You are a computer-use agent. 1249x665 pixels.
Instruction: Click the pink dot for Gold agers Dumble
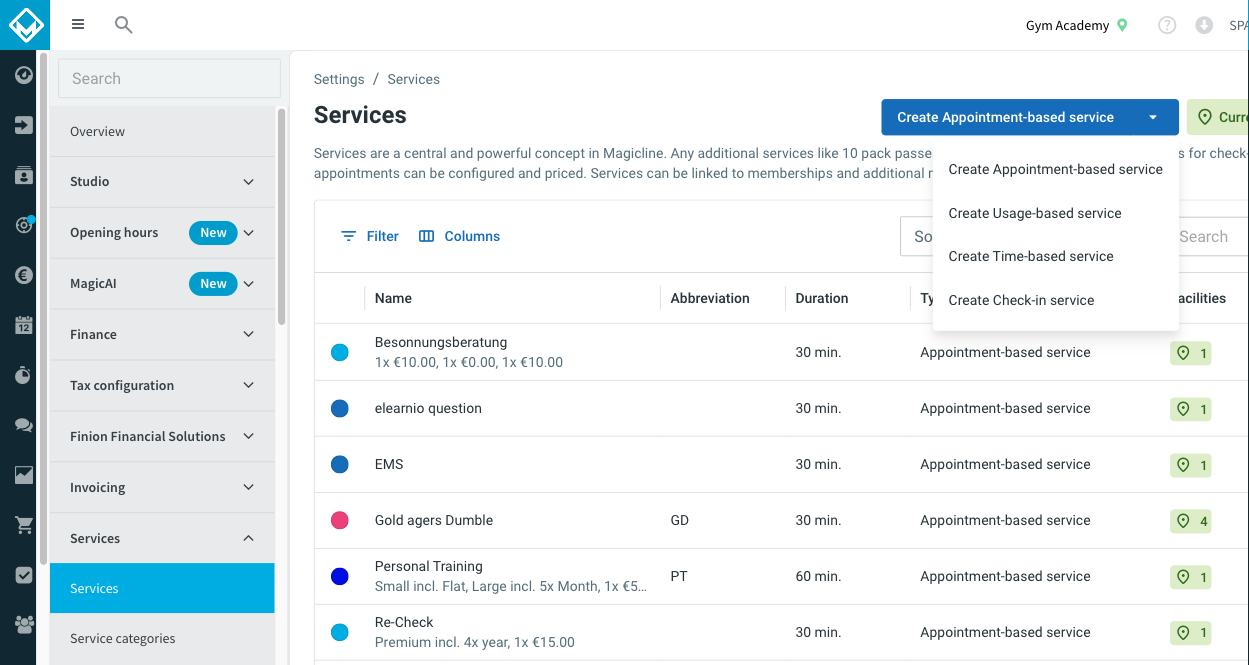click(x=340, y=521)
